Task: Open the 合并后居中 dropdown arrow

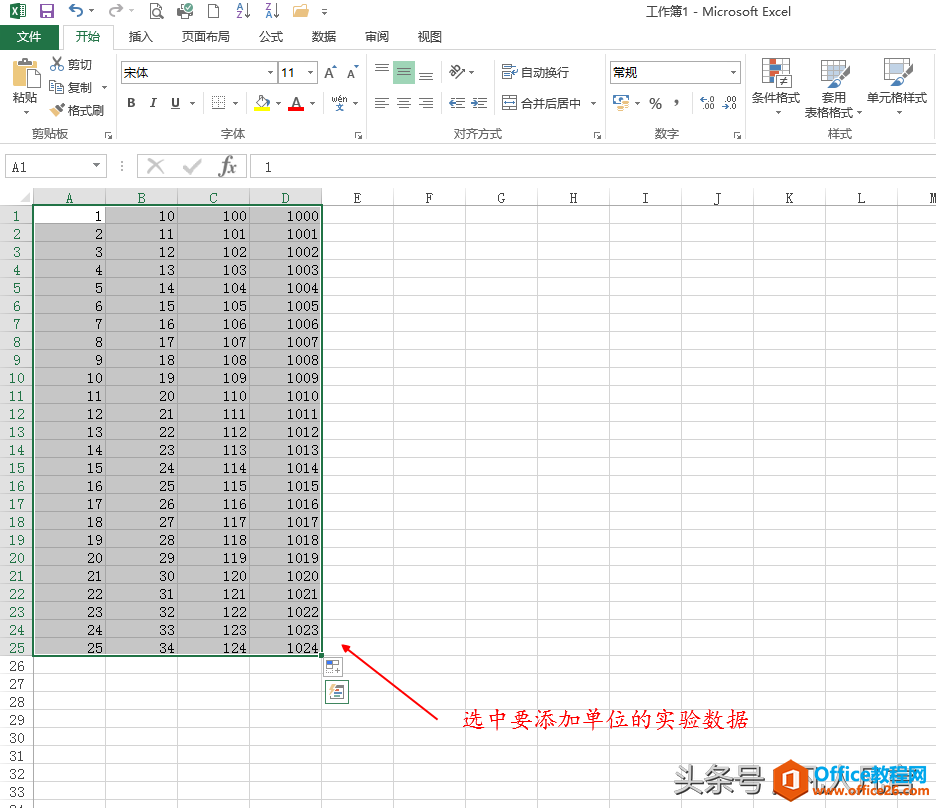Action: 593,103
